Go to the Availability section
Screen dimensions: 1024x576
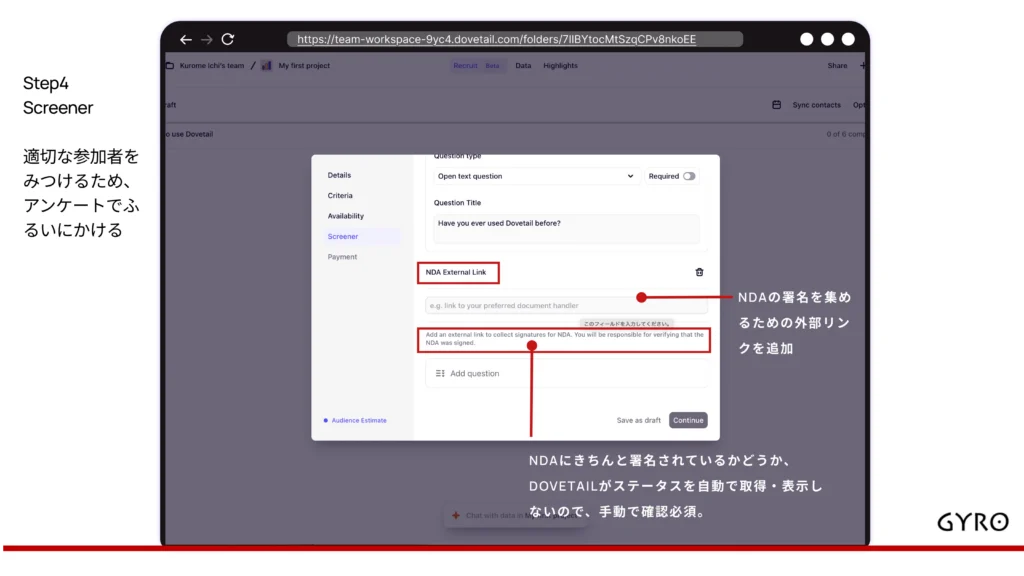[x=346, y=216]
